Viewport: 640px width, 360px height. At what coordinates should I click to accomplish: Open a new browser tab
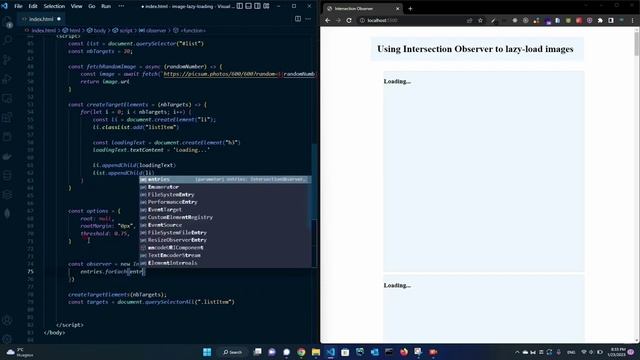[410, 9]
